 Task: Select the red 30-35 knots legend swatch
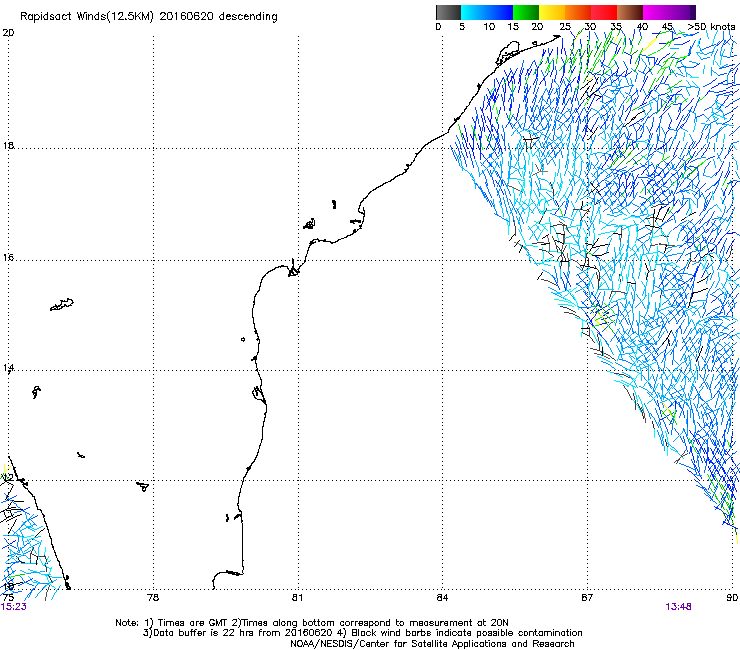click(x=604, y=12)
